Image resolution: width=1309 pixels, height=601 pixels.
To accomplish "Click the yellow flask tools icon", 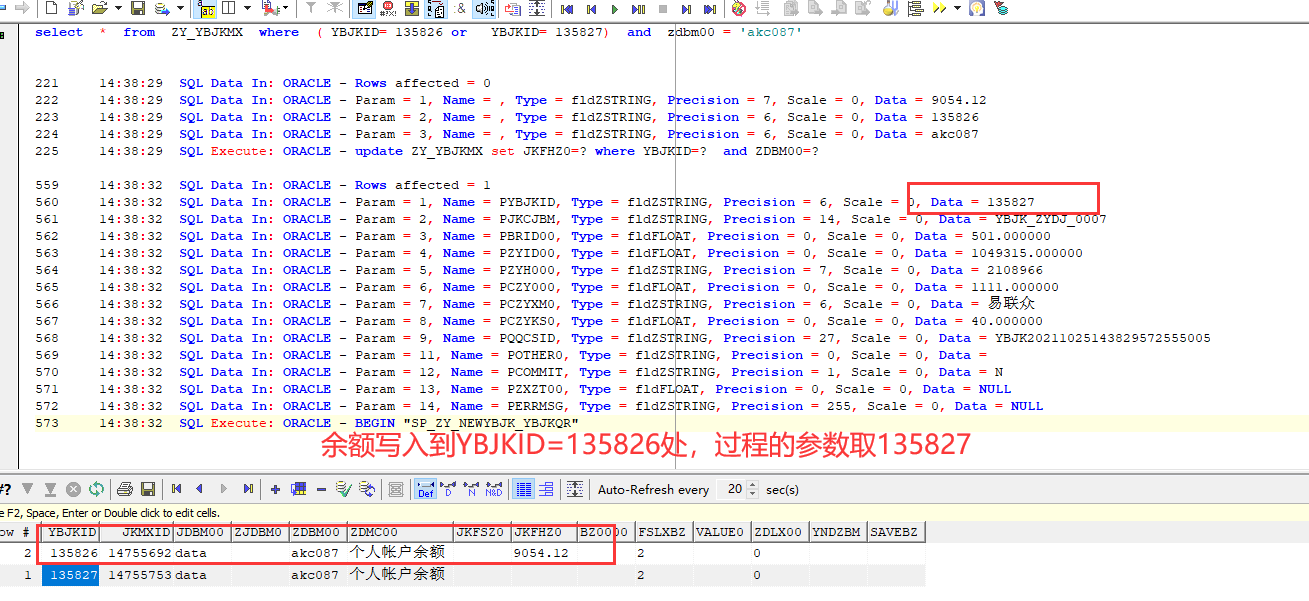I will [x=890, y=9].
